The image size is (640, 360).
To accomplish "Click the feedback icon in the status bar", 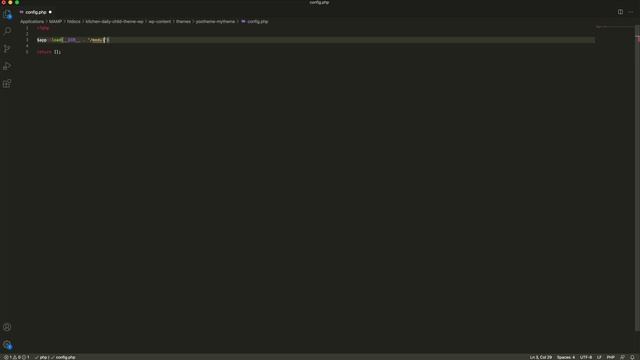I will 622,357.
